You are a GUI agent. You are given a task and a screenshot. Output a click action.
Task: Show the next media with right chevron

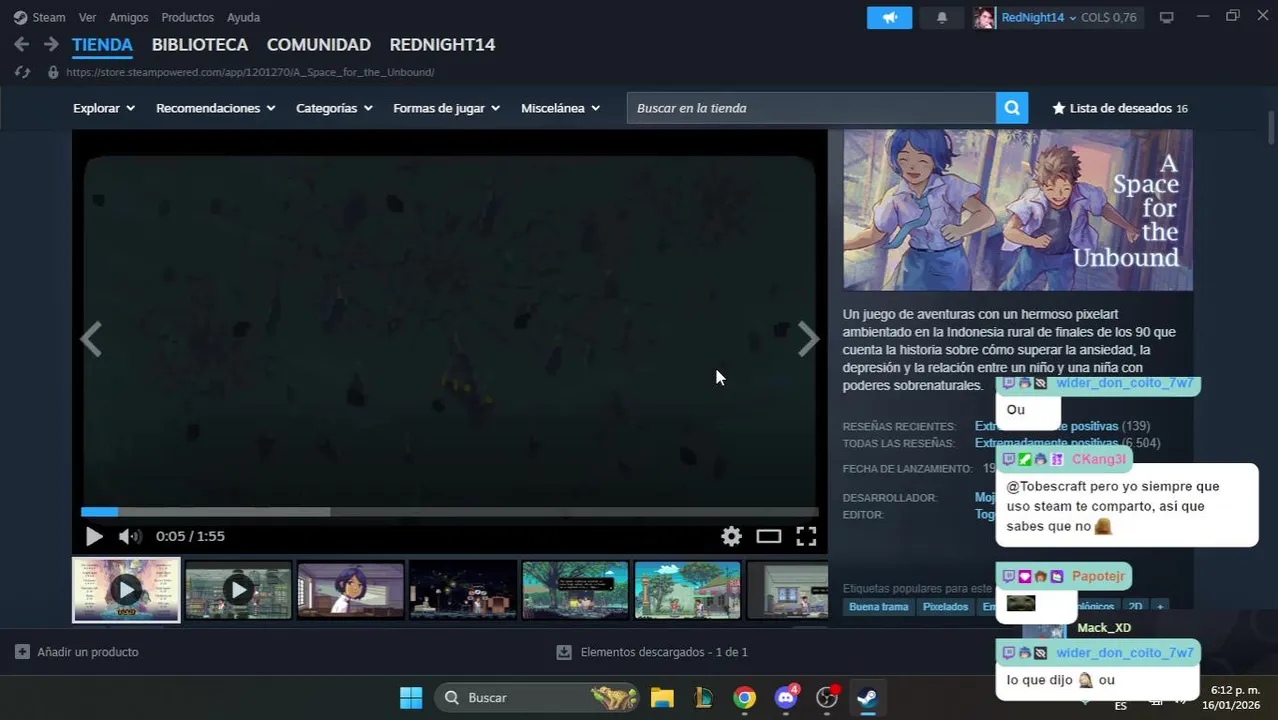(808, 339)
